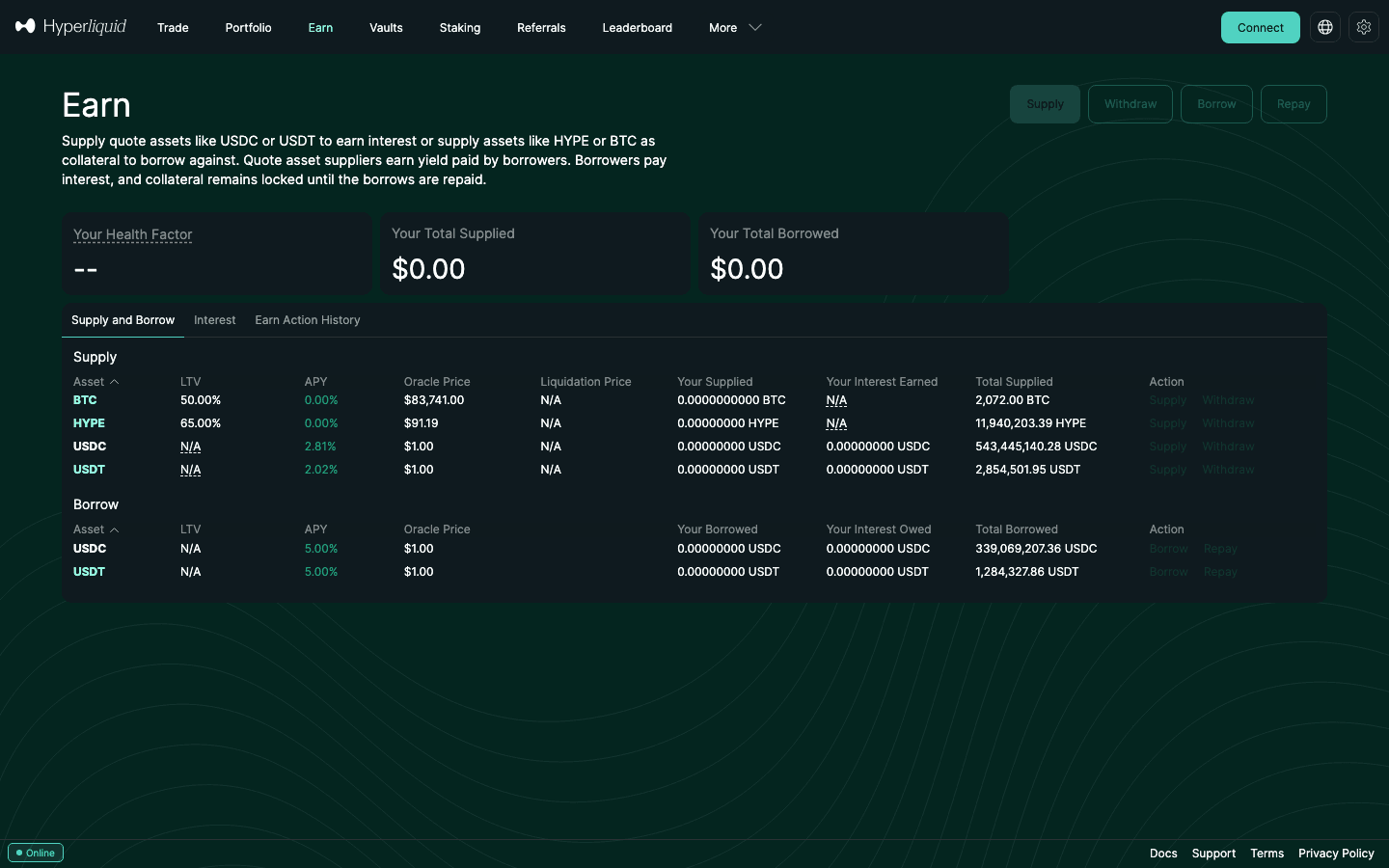Navigate to Staking

pos(460,28)
